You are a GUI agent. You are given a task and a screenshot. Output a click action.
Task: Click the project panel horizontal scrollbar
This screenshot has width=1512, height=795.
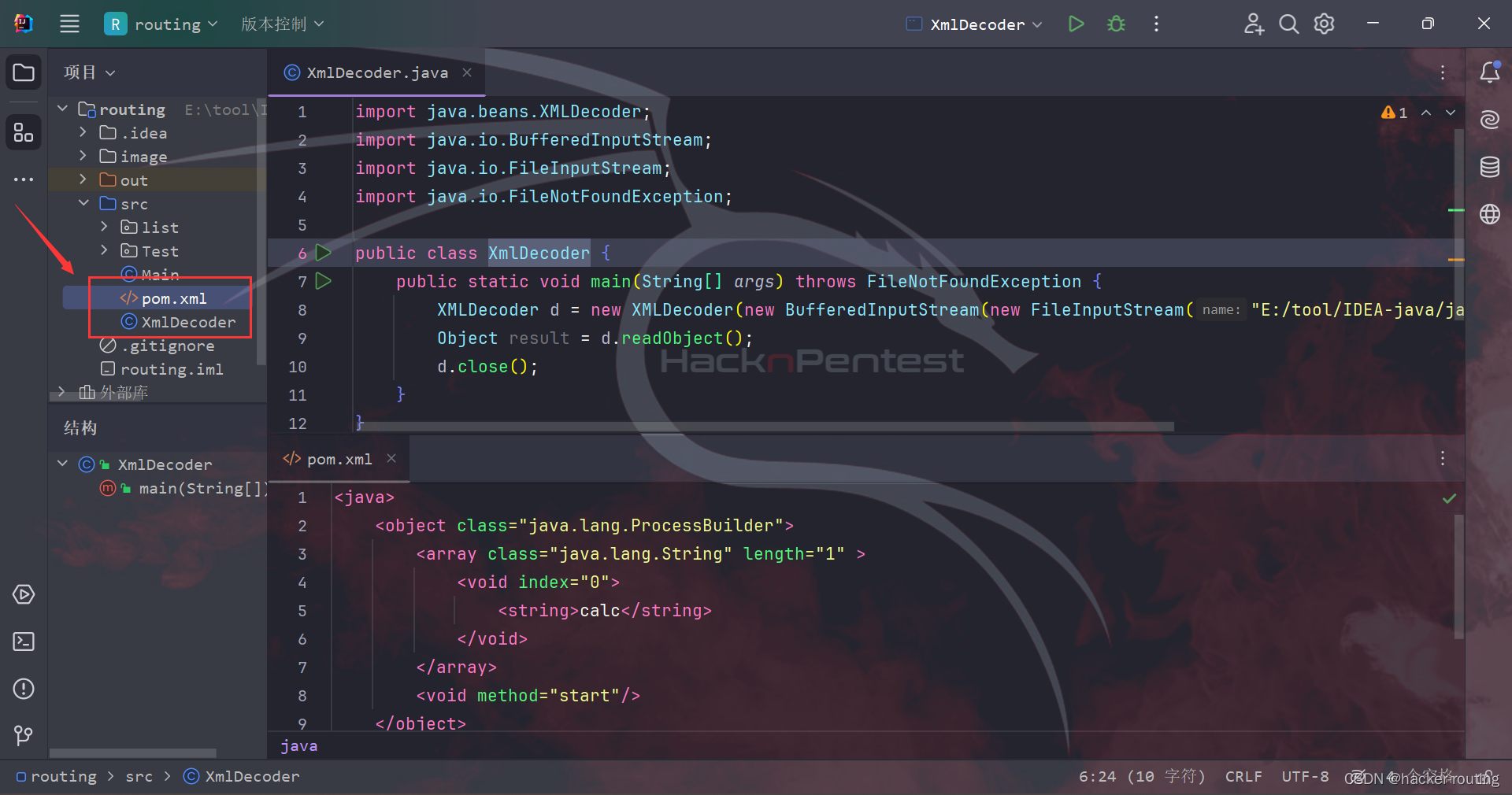(x=132, y=753)
